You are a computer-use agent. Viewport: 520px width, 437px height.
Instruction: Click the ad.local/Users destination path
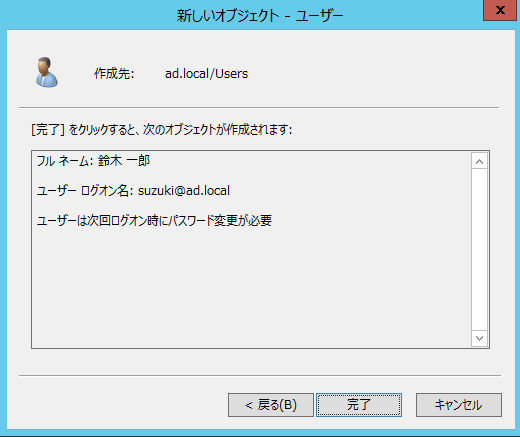click(x=206, y=74)
